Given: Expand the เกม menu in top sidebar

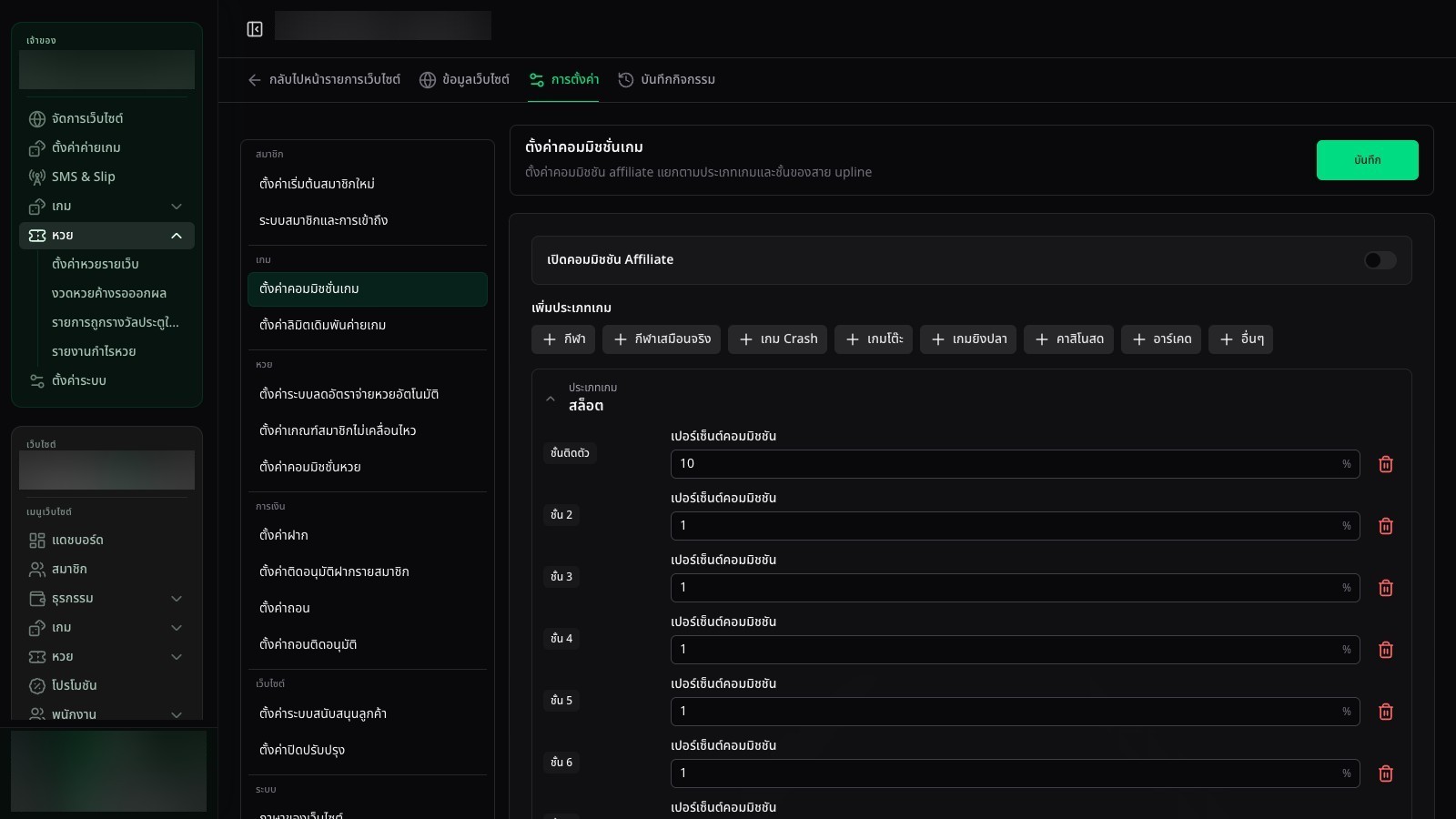Looking at the screenshot, I should (x=177, y=207).
